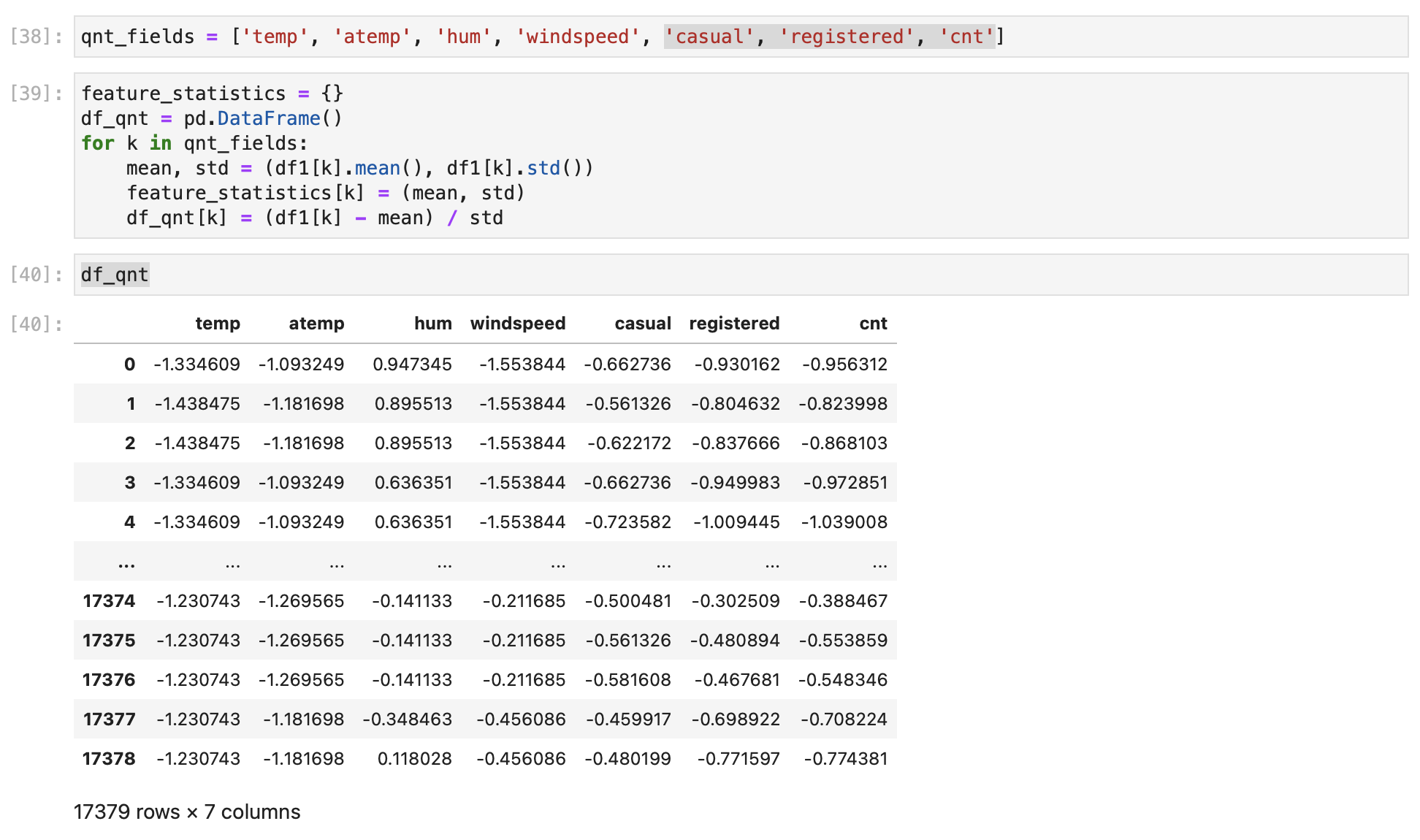Click the 17379 rows × 7 columns summary
This screenshot has width=1420, height=840.
pos(187,812)
